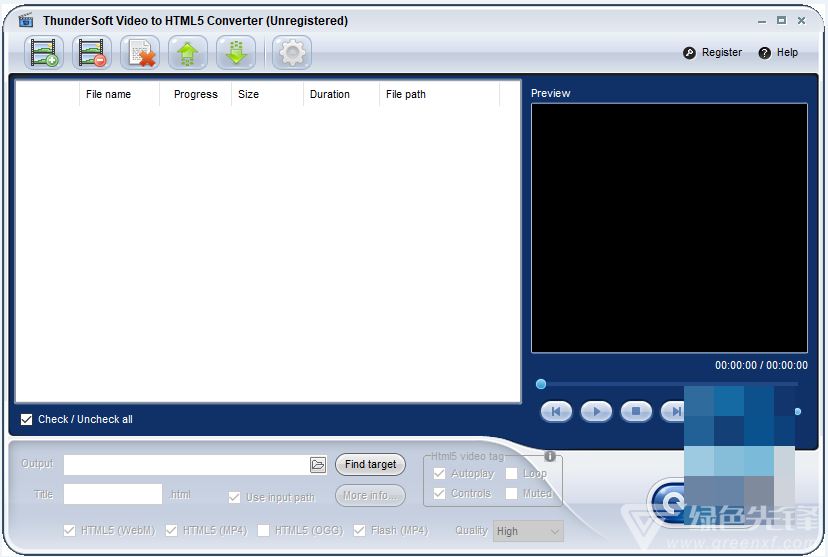Play the preview video
The width and height of the screenshot is (828, 557).
click(596, 411)
